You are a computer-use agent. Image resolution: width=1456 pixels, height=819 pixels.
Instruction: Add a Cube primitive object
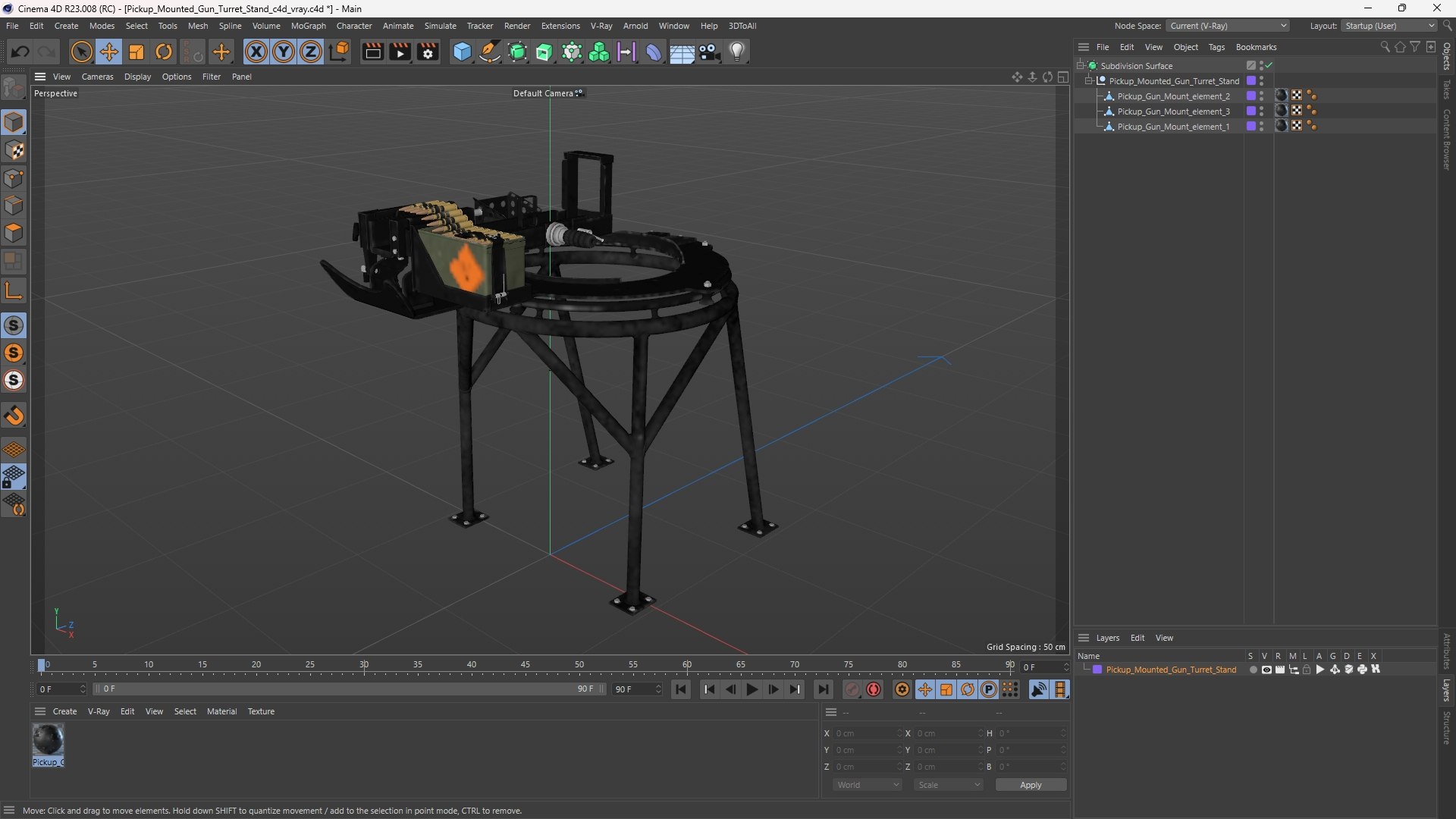pyautogui.click(x=462, y=52)
